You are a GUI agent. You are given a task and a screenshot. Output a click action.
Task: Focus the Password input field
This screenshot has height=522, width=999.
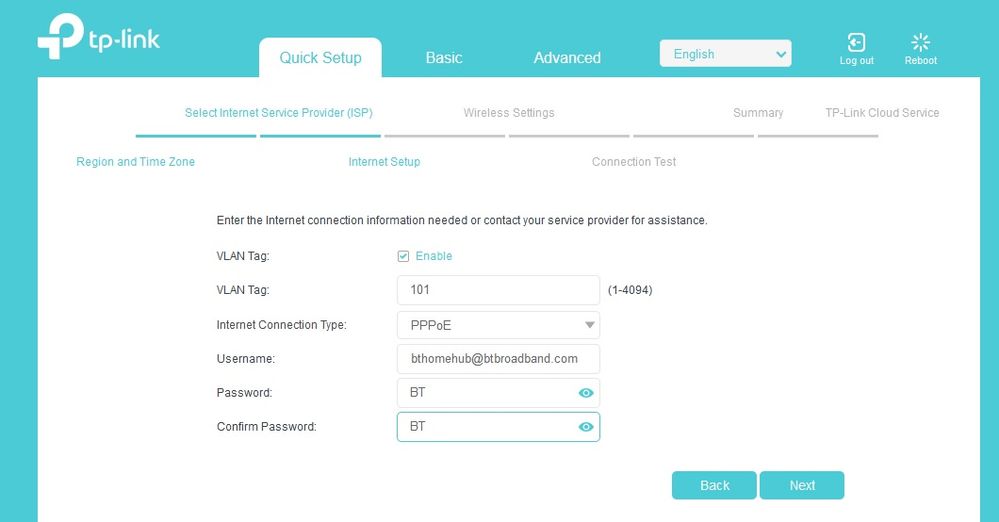(x=485, y=393)
